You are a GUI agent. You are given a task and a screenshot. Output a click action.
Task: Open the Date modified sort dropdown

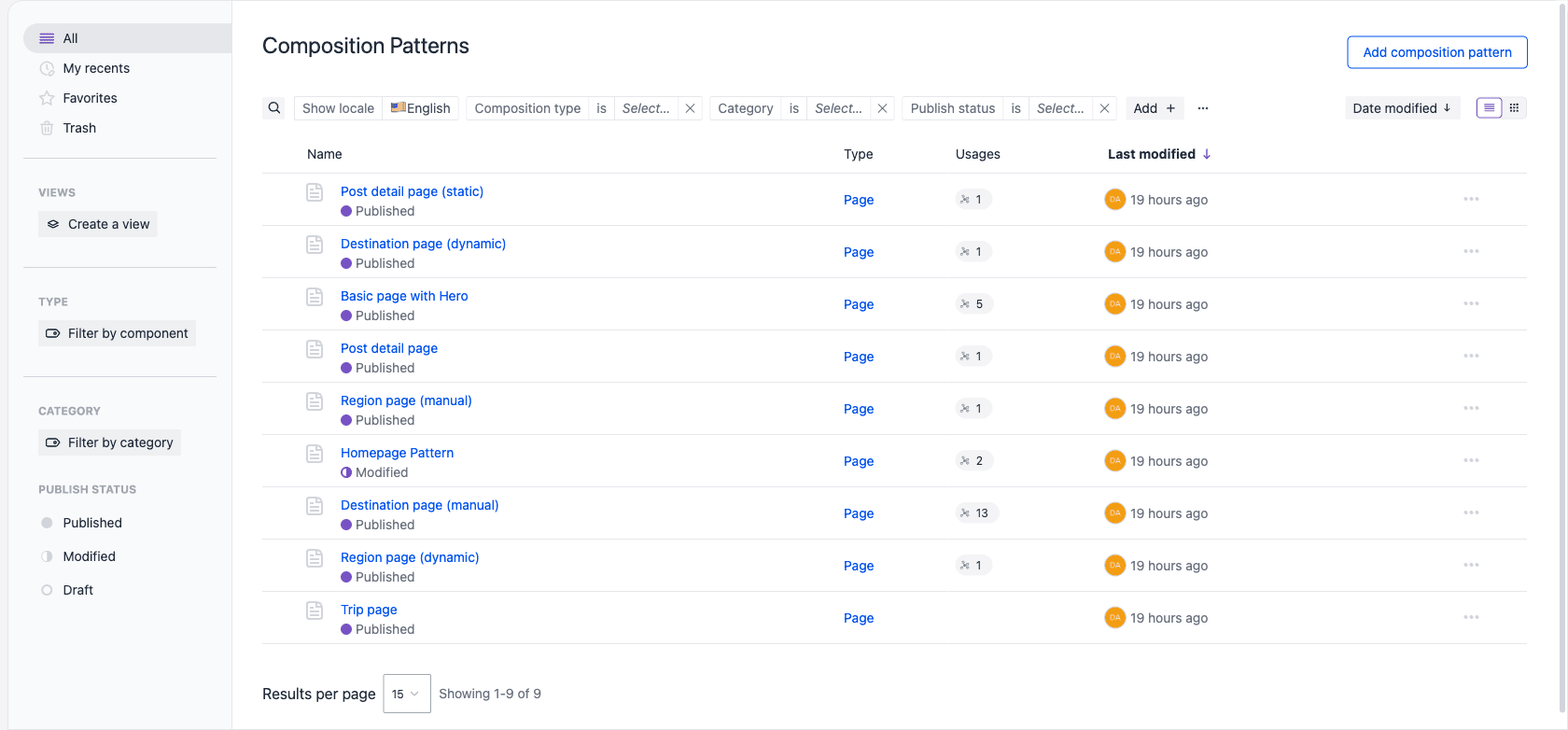coord(1402,108)
